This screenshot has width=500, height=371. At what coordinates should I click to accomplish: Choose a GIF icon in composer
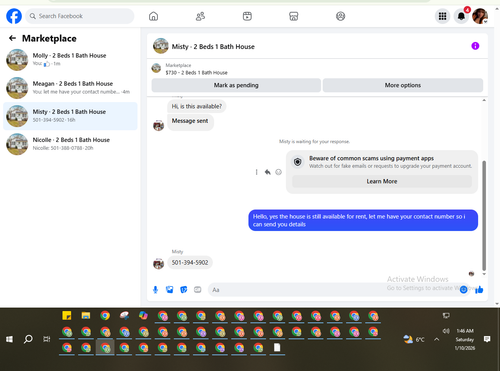coord(197,290)
